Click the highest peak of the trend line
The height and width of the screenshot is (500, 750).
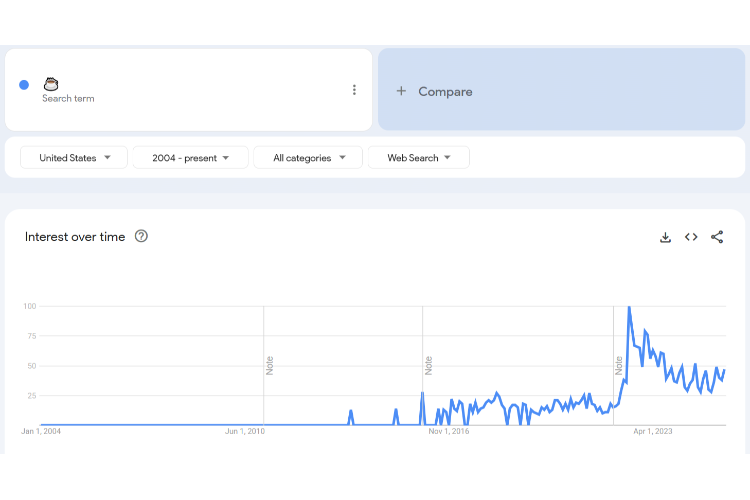(629, 308)
